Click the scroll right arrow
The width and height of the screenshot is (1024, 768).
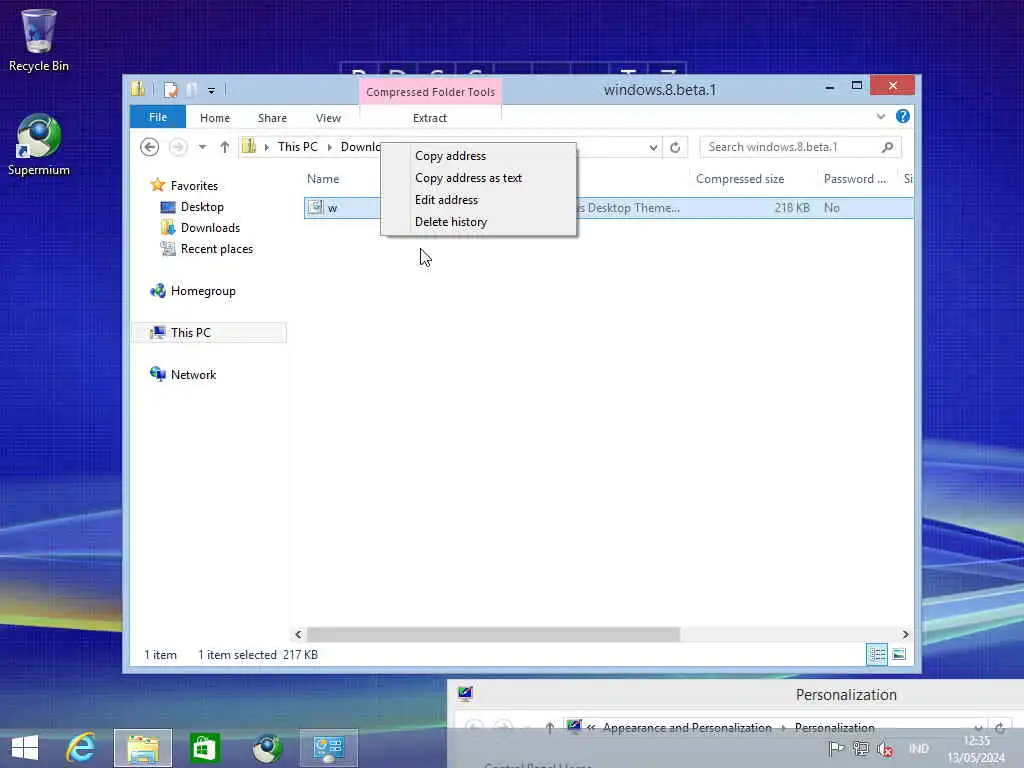tap(905, 634)
